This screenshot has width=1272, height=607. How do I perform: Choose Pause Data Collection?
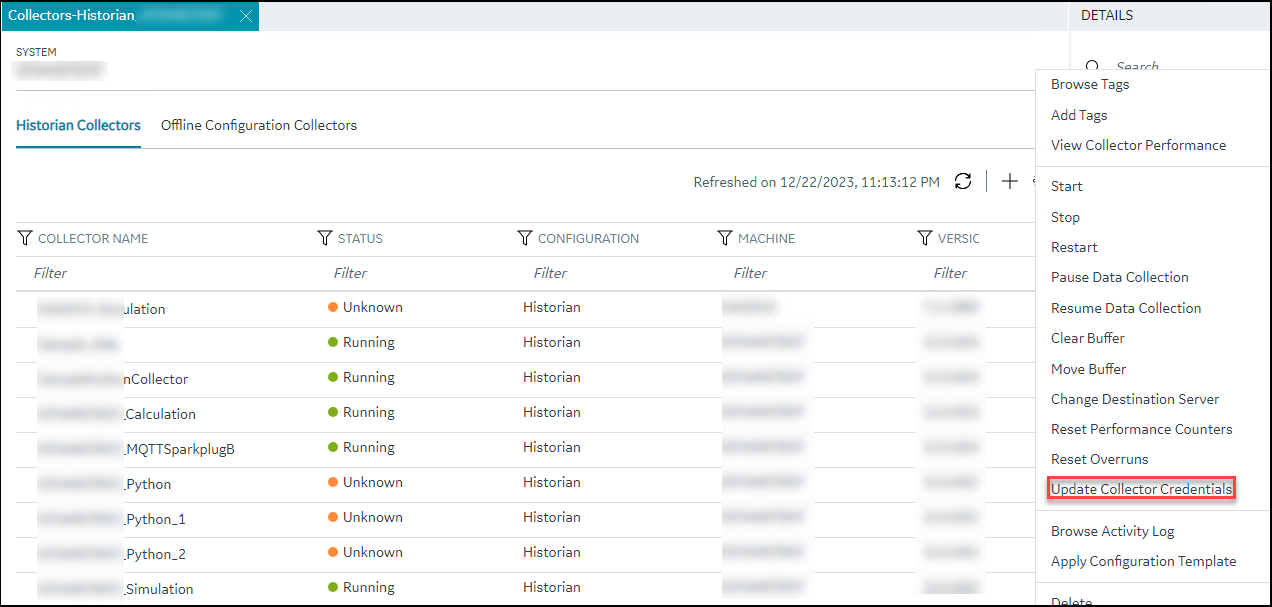pos(1120,277)
